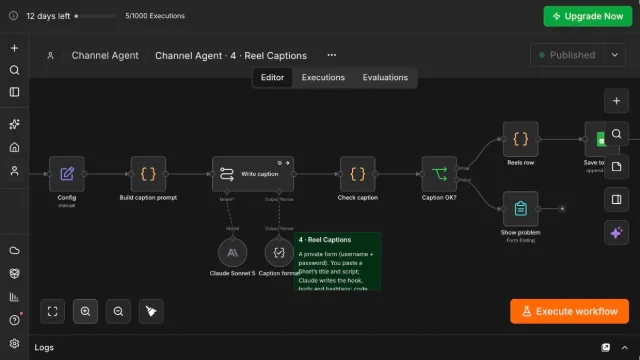Viewport: 640px width, 360px height.
Task: Switch to the Editor tab
Action: pyautogui.click(x=272, y=78)
